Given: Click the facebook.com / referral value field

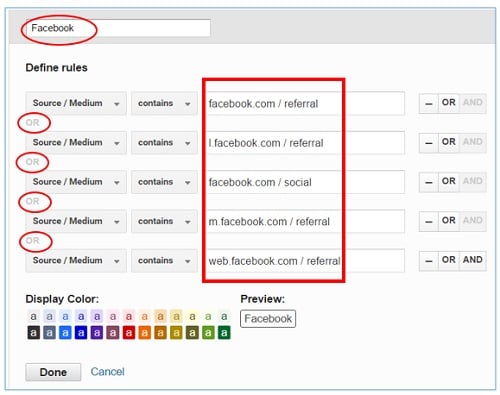Looking at the screenshot, I should pos(305,103).
